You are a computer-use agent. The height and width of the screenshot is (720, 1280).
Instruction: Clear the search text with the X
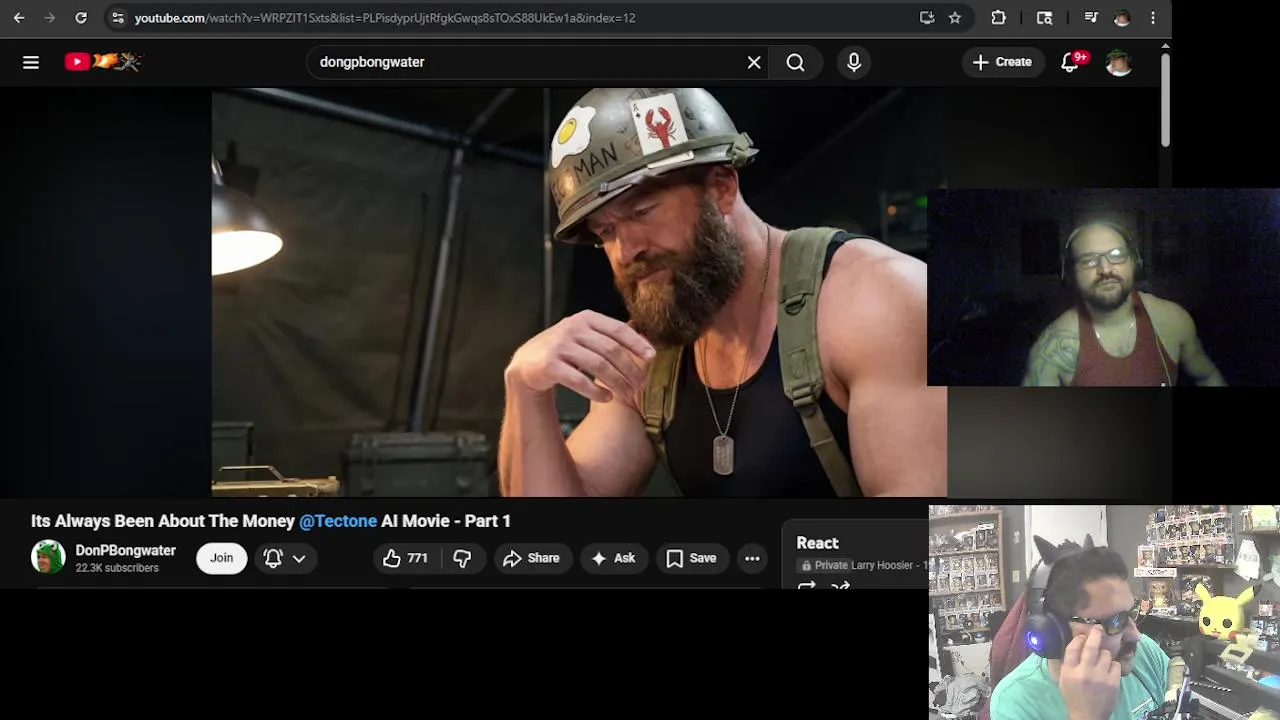click(x=754, y=62)
